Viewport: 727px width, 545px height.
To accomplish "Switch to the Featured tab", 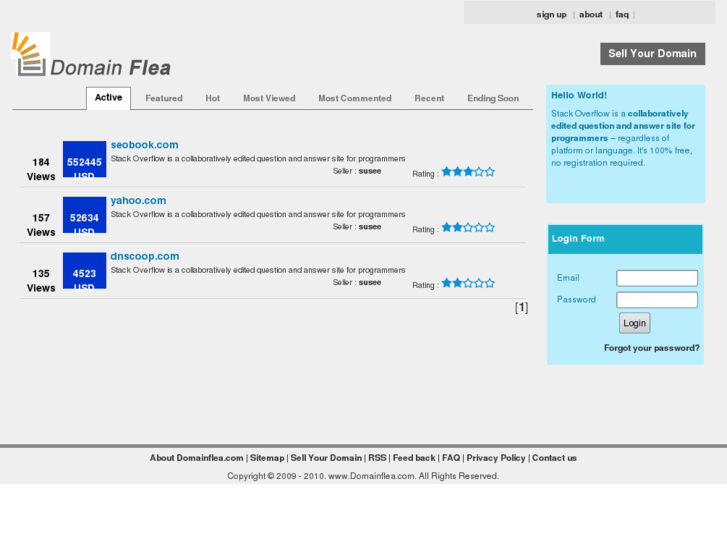I will 164,98.
